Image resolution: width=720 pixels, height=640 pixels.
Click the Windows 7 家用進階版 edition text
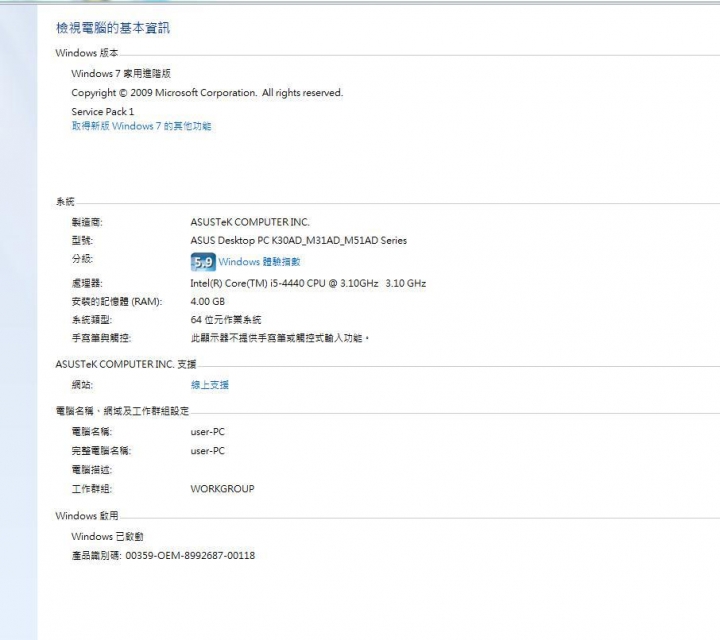click(x=121, y=73)
